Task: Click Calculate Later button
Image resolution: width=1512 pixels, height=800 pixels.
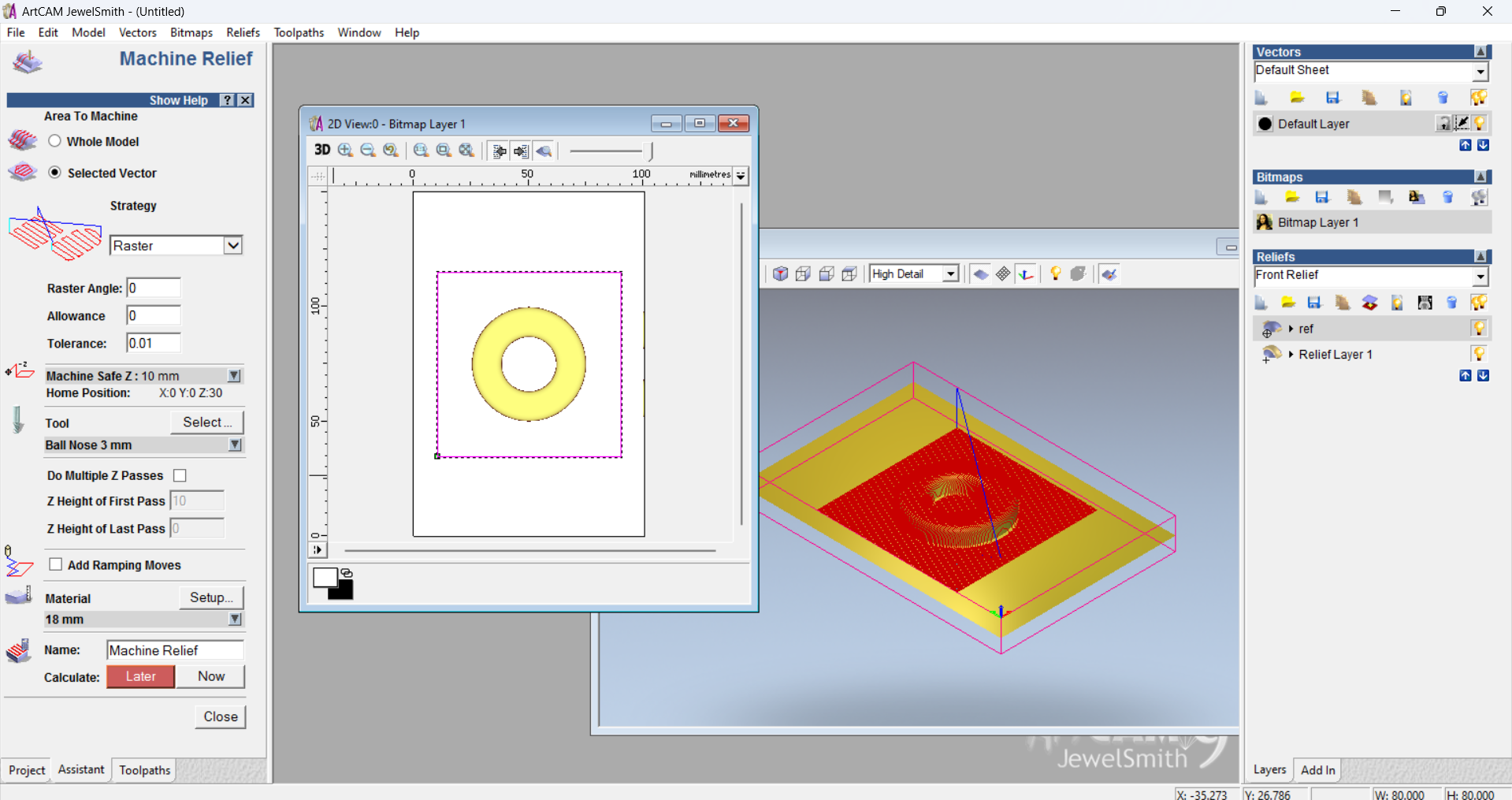Action: tap(140, 676)
